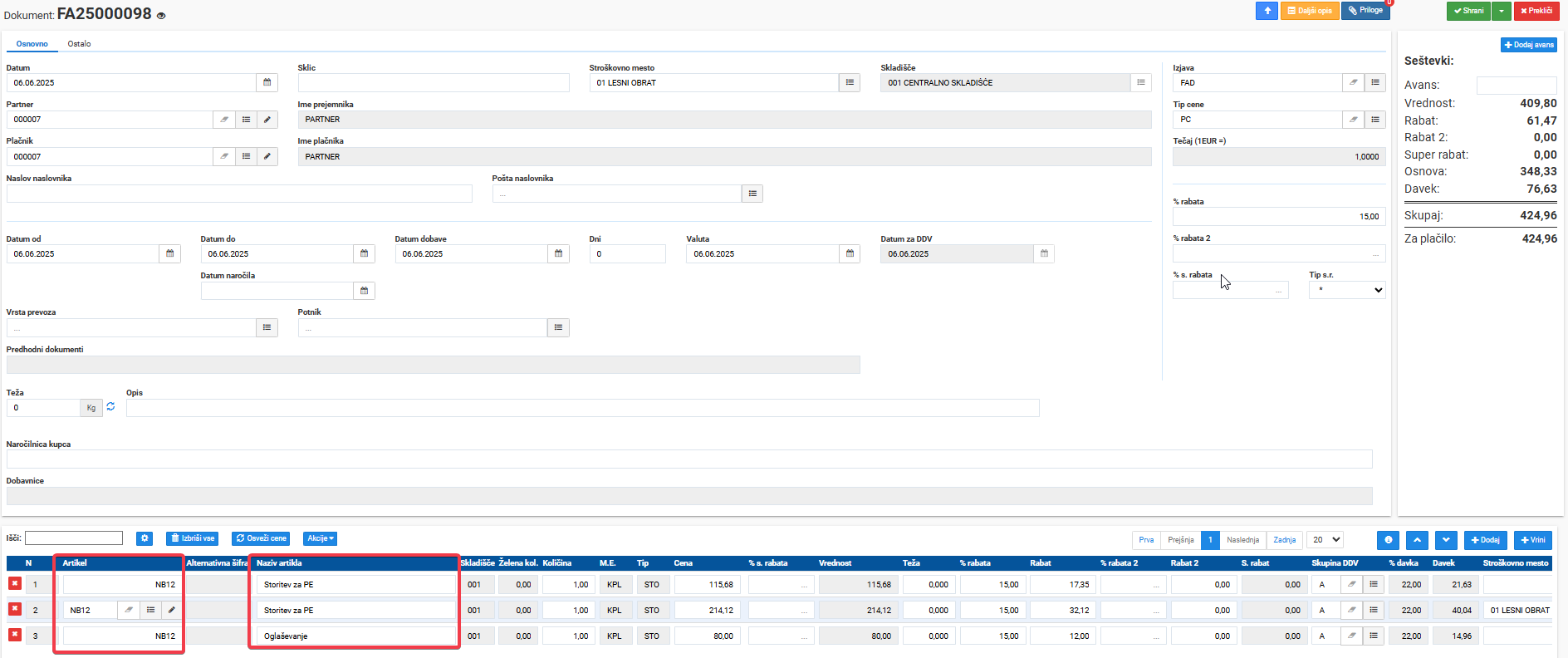
Task: Move row down with the chevron-down button
Action: click(1446, 540)
